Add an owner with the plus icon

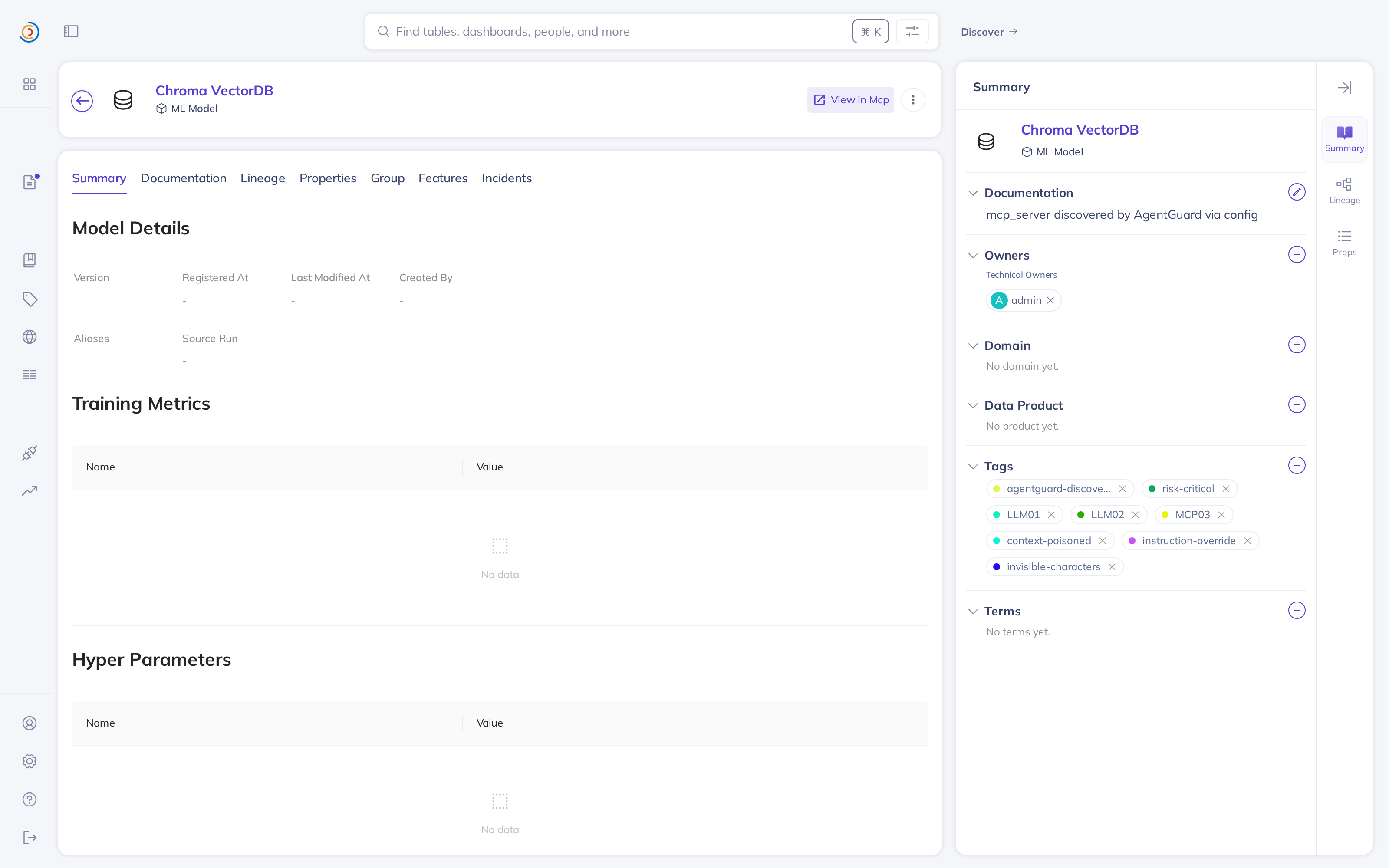point(1297,254)
